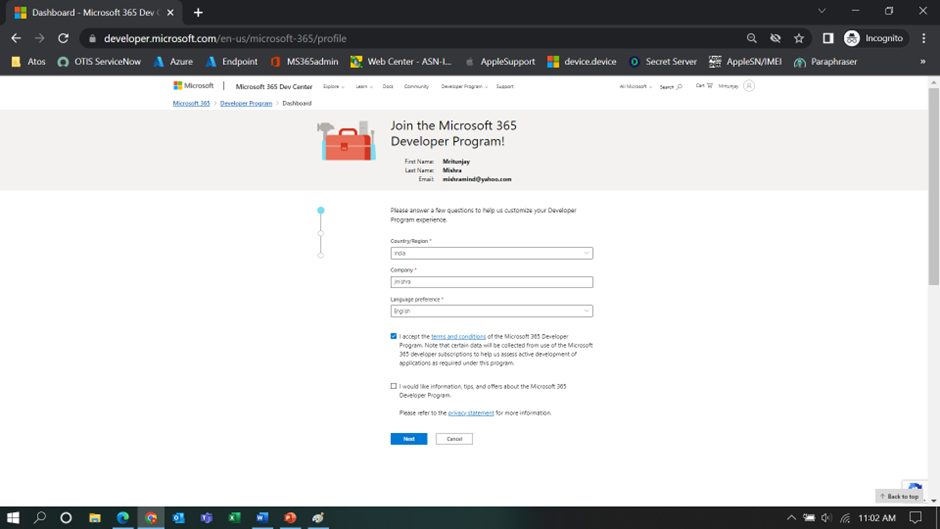The width and height of the screenshot is (940, 529).
Task: Open the privacy statement link
Action: click(471, 413)
